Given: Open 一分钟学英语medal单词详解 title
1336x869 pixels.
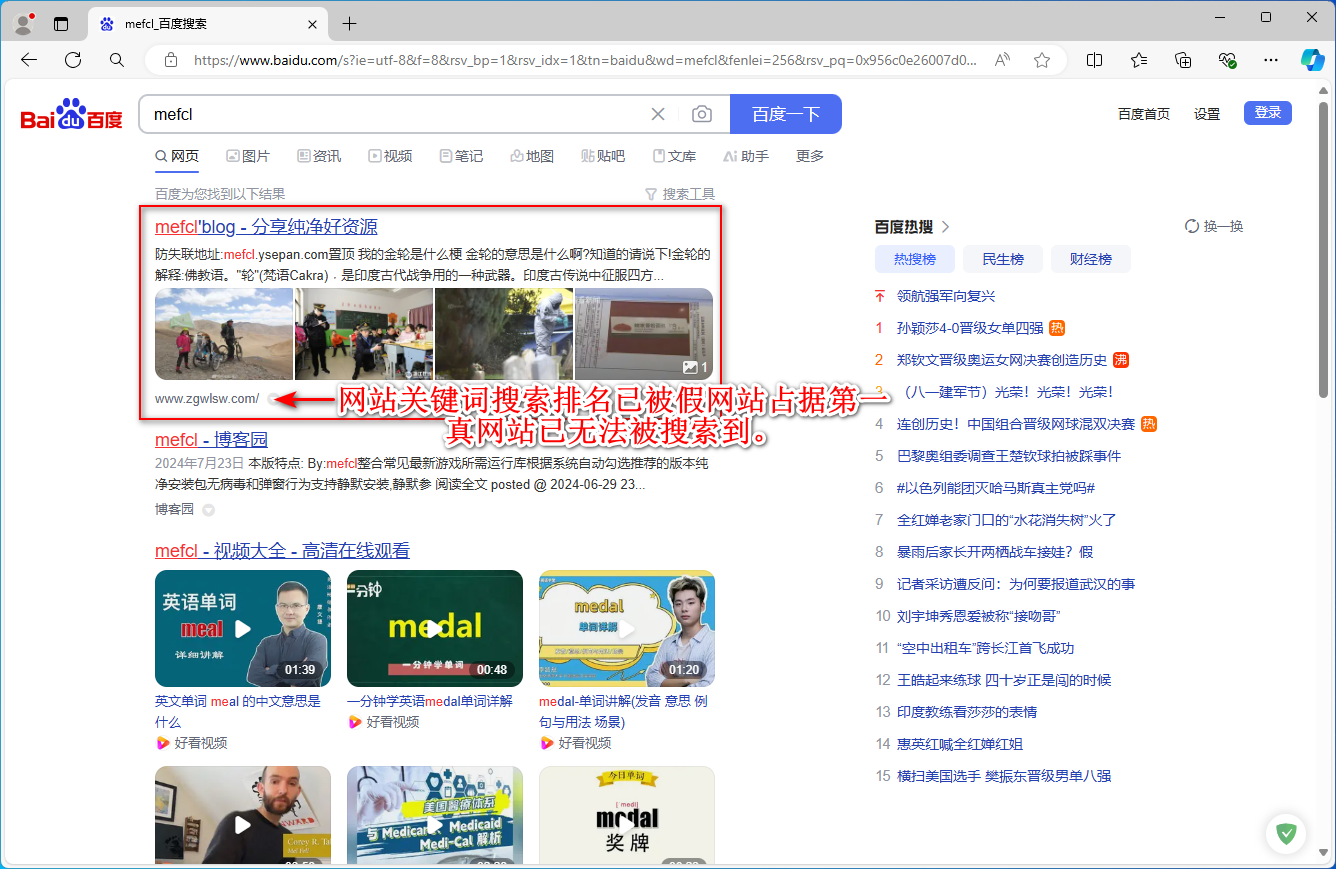Looking at the screenshot, I should pos(430,701).
